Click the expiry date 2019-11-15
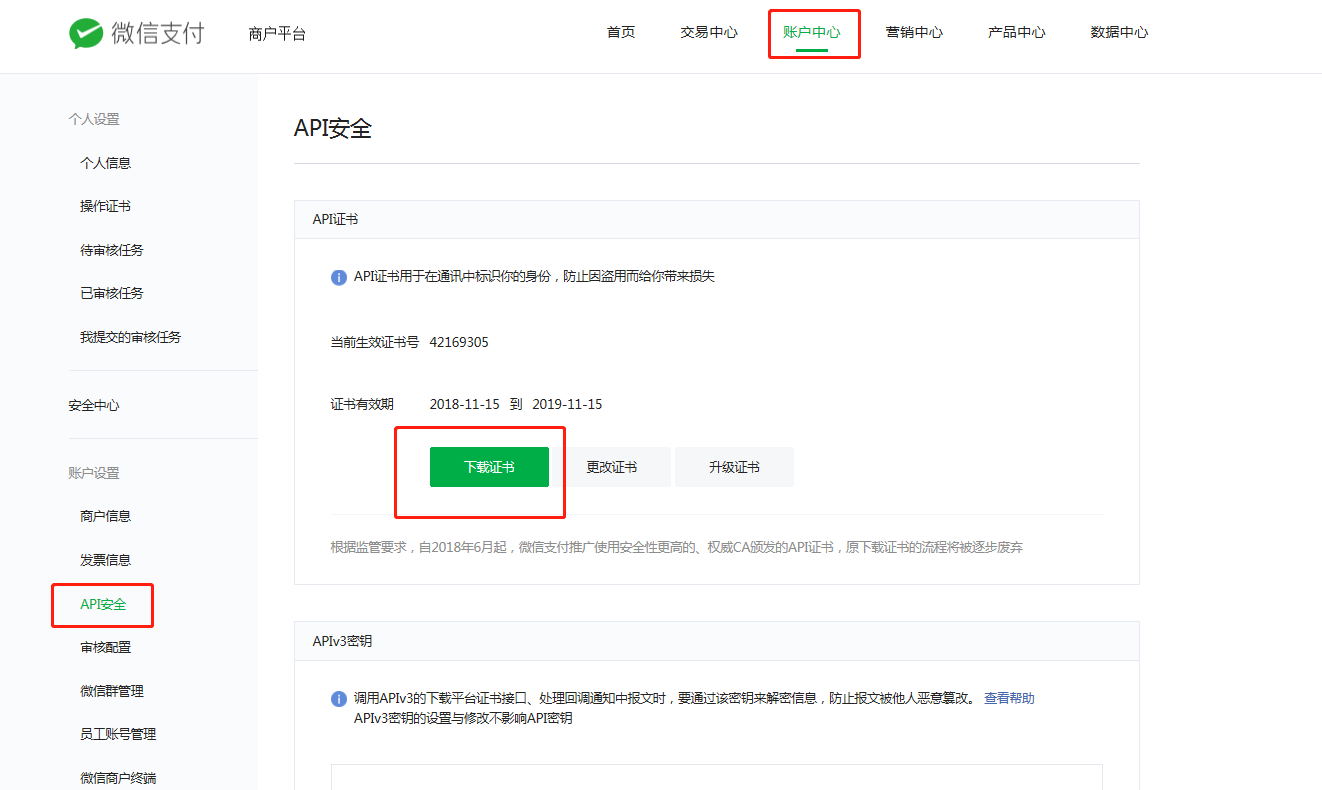Viewport: 1322px width, 790px height. [567, 404]
